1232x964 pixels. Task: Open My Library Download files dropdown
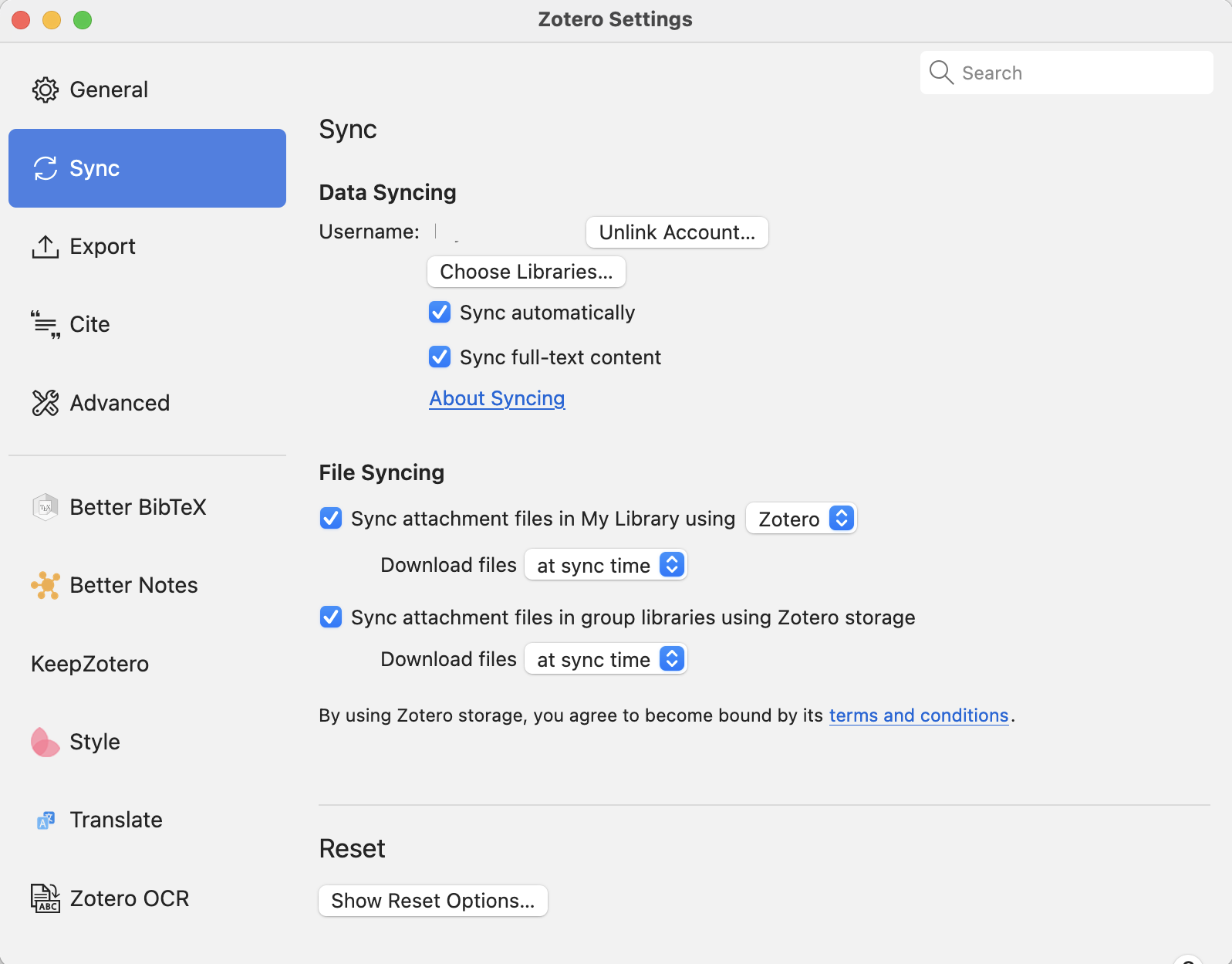[x=606, y=566]
